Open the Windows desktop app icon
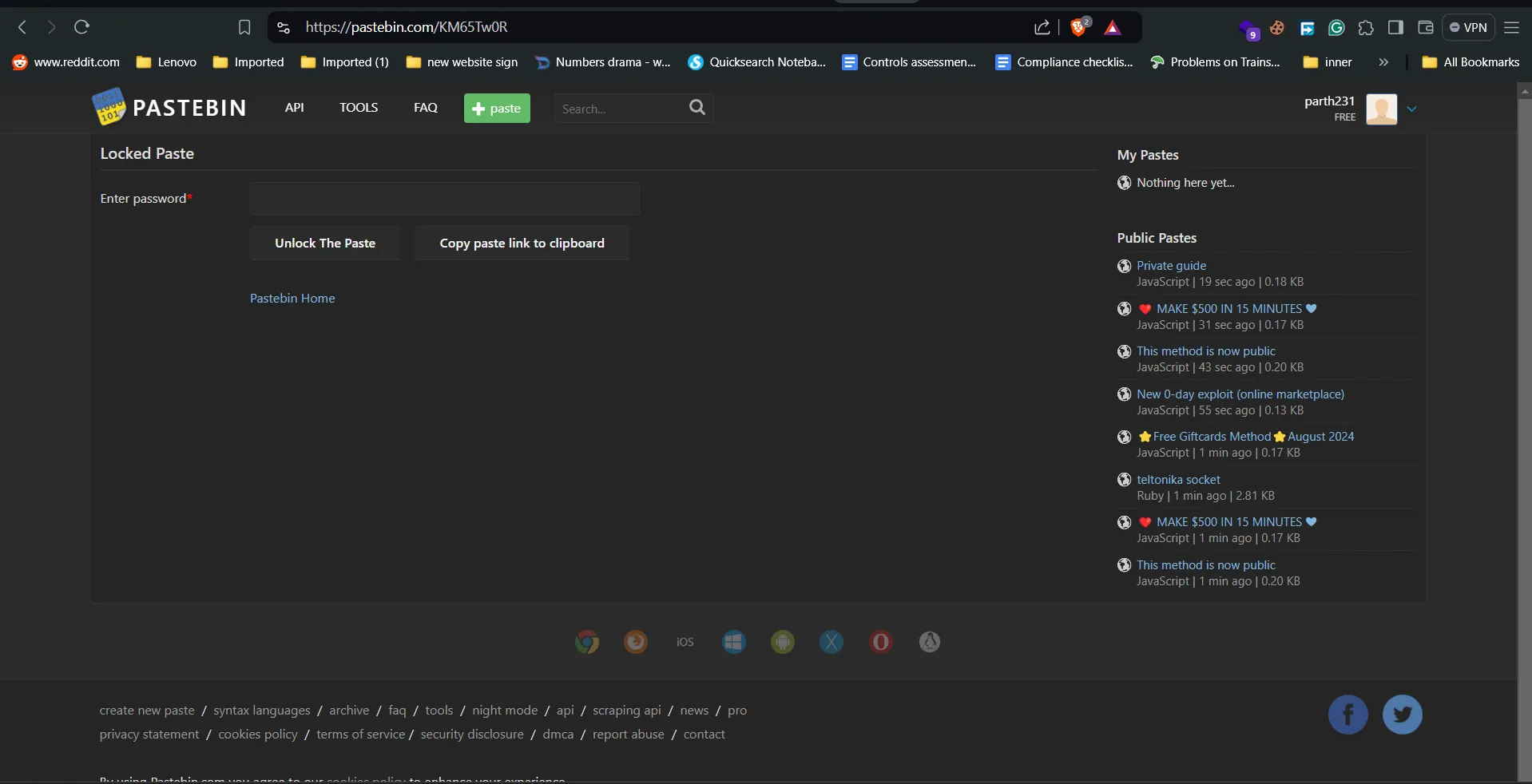The height and width of the screenshot is (784, 1532). [734, 642]
